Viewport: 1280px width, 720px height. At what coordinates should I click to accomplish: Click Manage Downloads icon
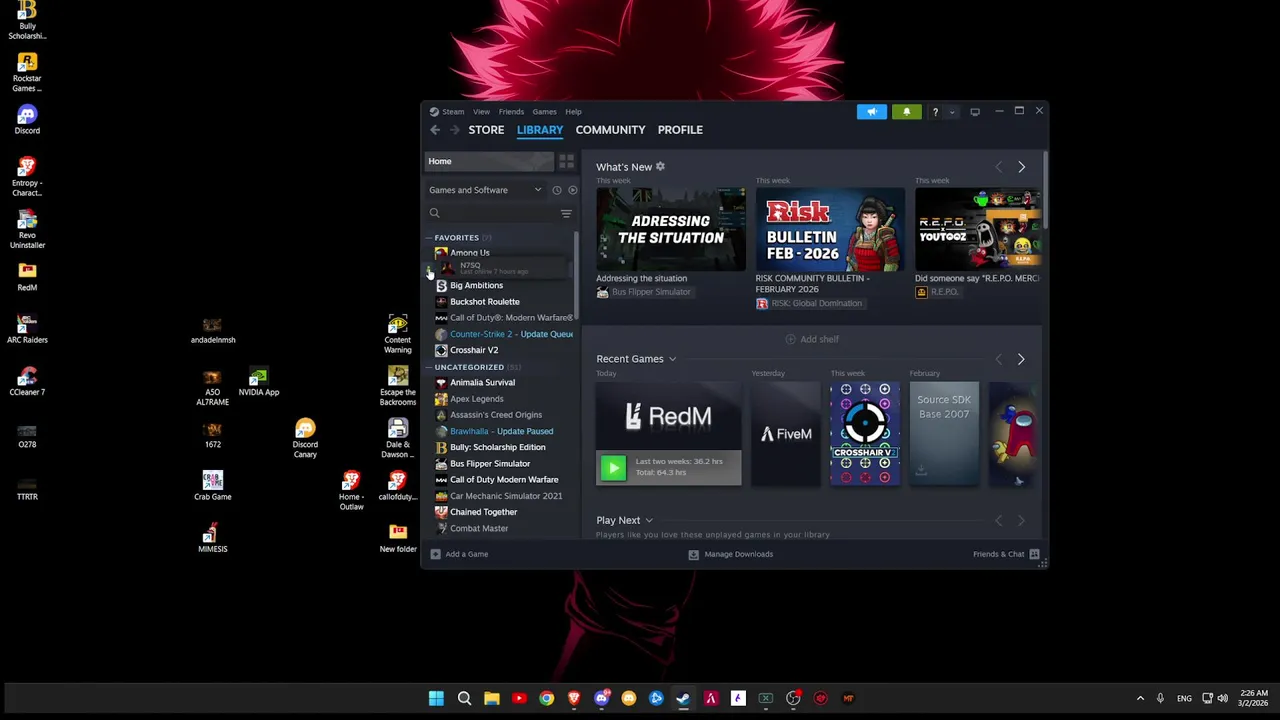tap(693, 554)
